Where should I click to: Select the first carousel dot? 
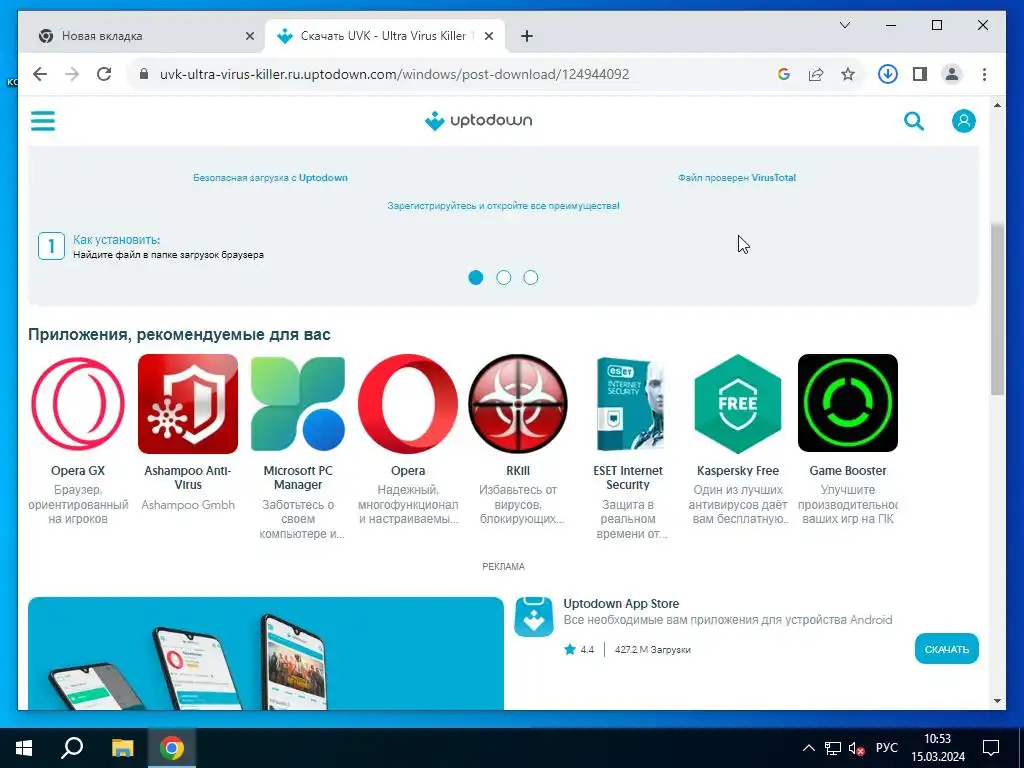(x=476, y=278)
